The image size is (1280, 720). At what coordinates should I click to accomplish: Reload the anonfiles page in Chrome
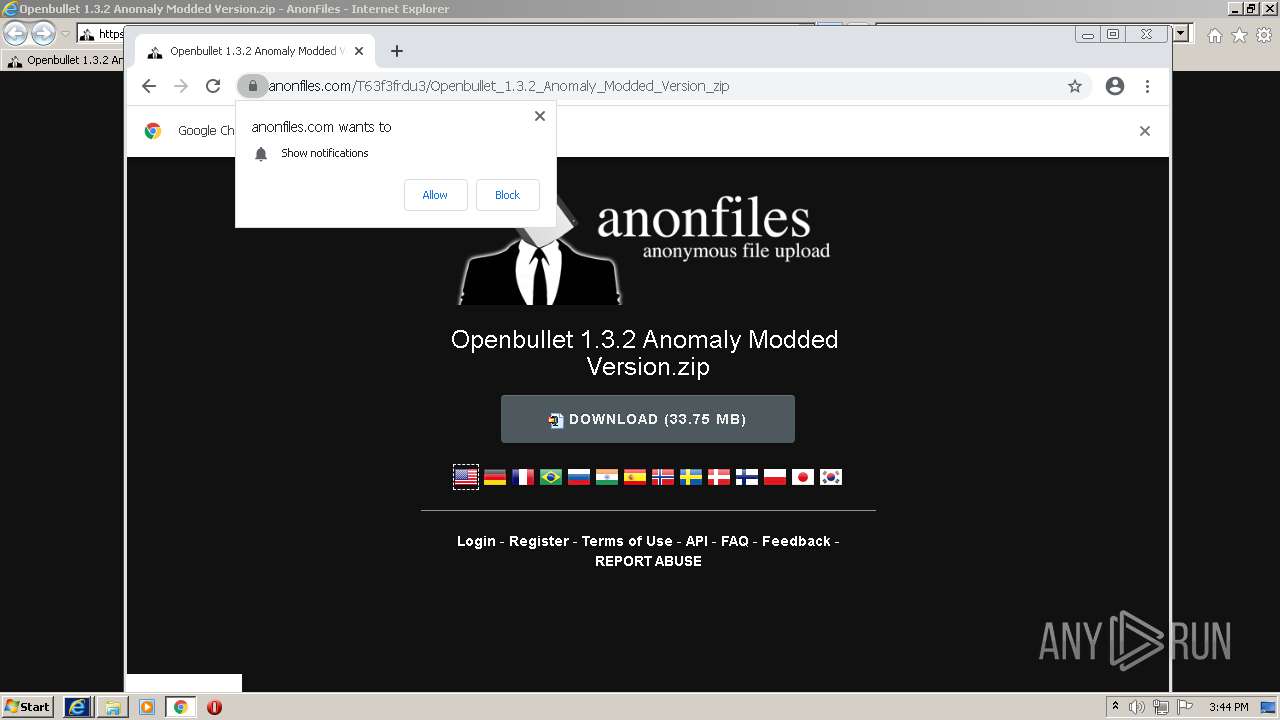(x=213, y=86)
